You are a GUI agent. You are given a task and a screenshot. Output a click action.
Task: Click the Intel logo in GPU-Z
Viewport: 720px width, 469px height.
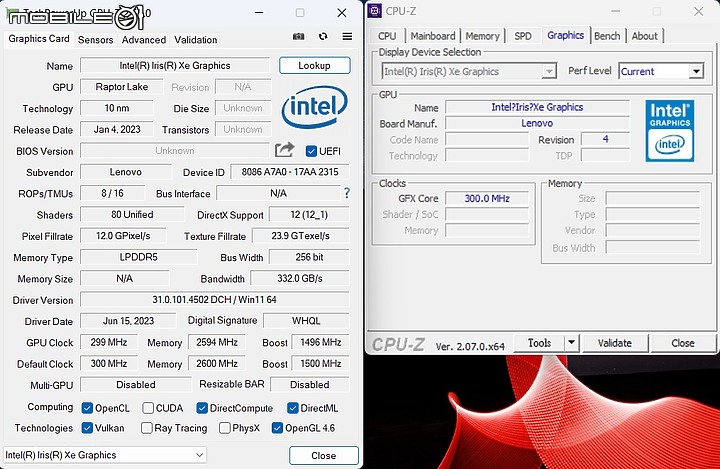coord(315,107)
